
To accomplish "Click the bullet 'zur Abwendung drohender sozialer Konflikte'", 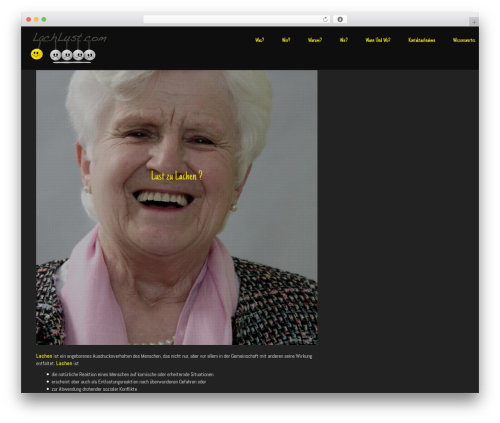I will click(x=94, y=389).
